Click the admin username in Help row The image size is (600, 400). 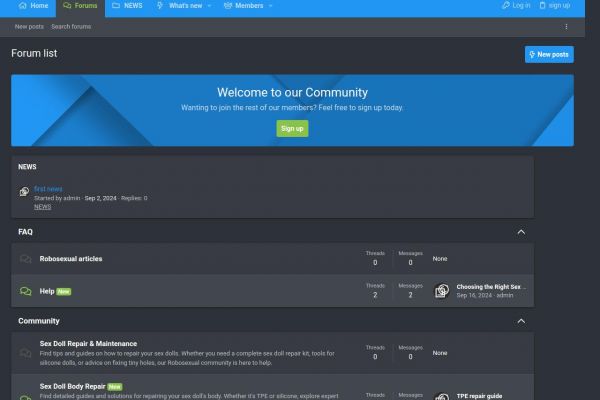coord(505,295)
